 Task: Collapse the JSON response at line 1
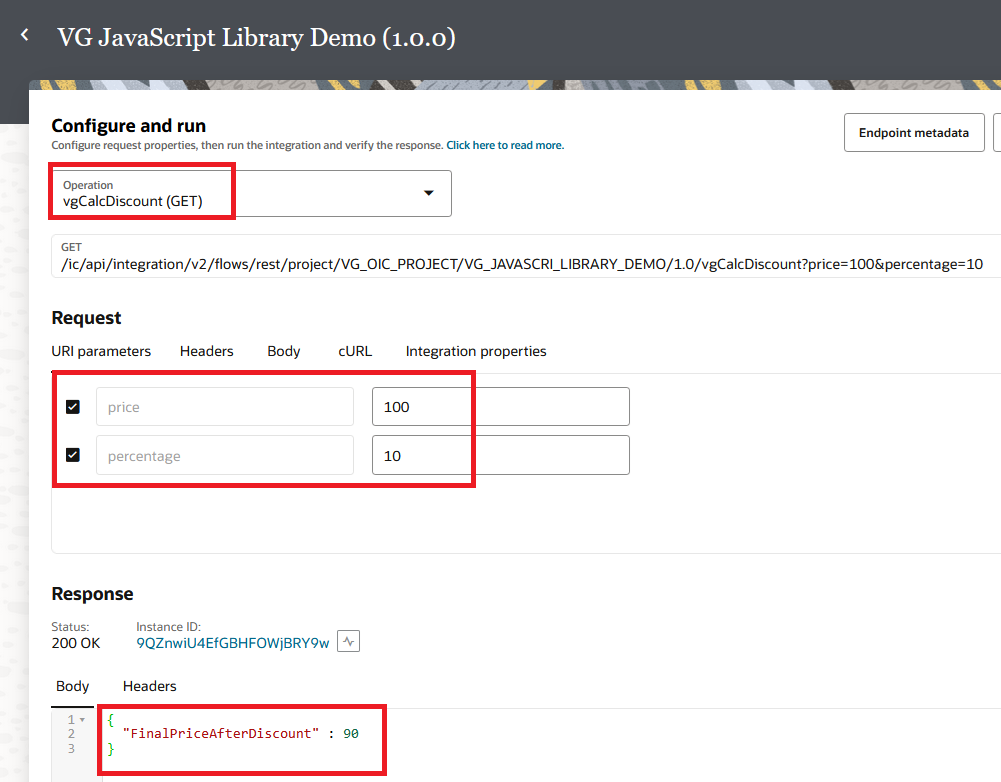pyautogui.click(x=82, y=720)
